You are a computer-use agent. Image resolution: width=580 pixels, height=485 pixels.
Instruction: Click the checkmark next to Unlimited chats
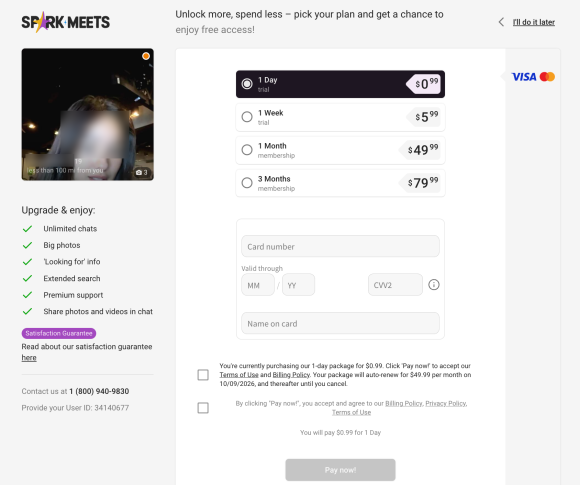(x=27, y=229)
